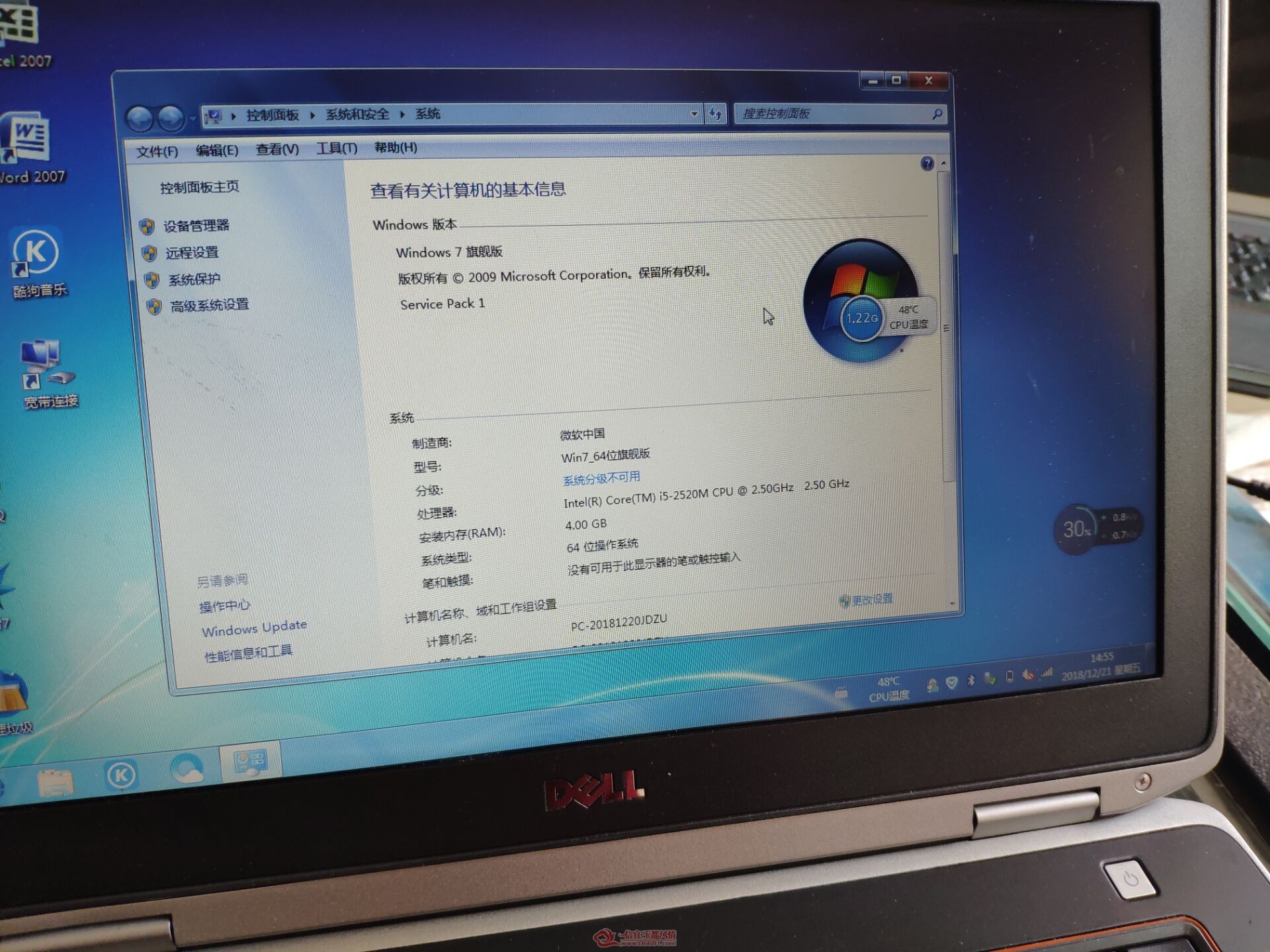Open Windows Update in the sidebar
This screenshot has width=1270, height=952.
[254, 627]
